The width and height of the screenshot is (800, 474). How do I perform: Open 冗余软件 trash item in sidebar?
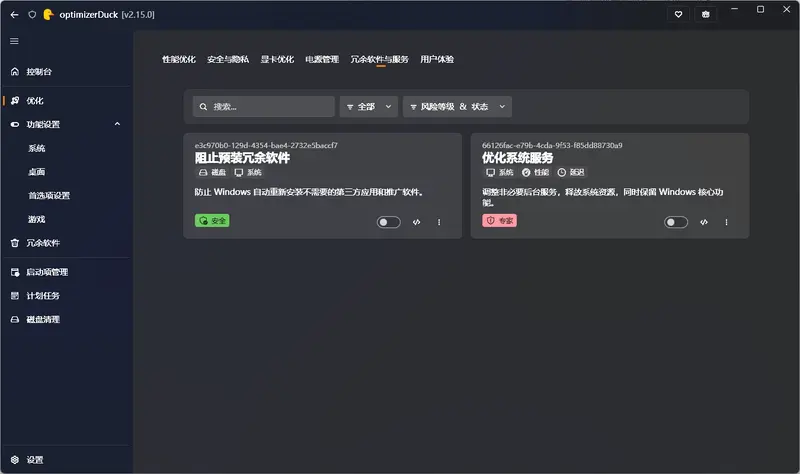pyautogui.click(x=66, y=243)
